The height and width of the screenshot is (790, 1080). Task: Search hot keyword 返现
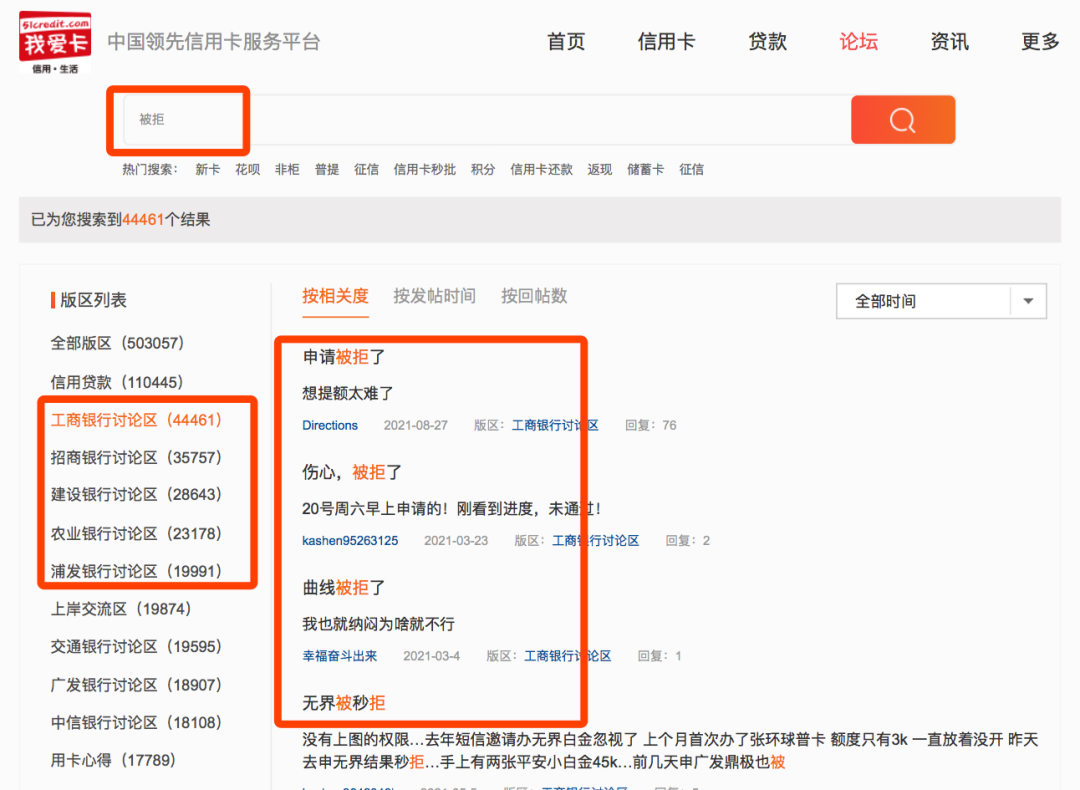pos(599,169)
